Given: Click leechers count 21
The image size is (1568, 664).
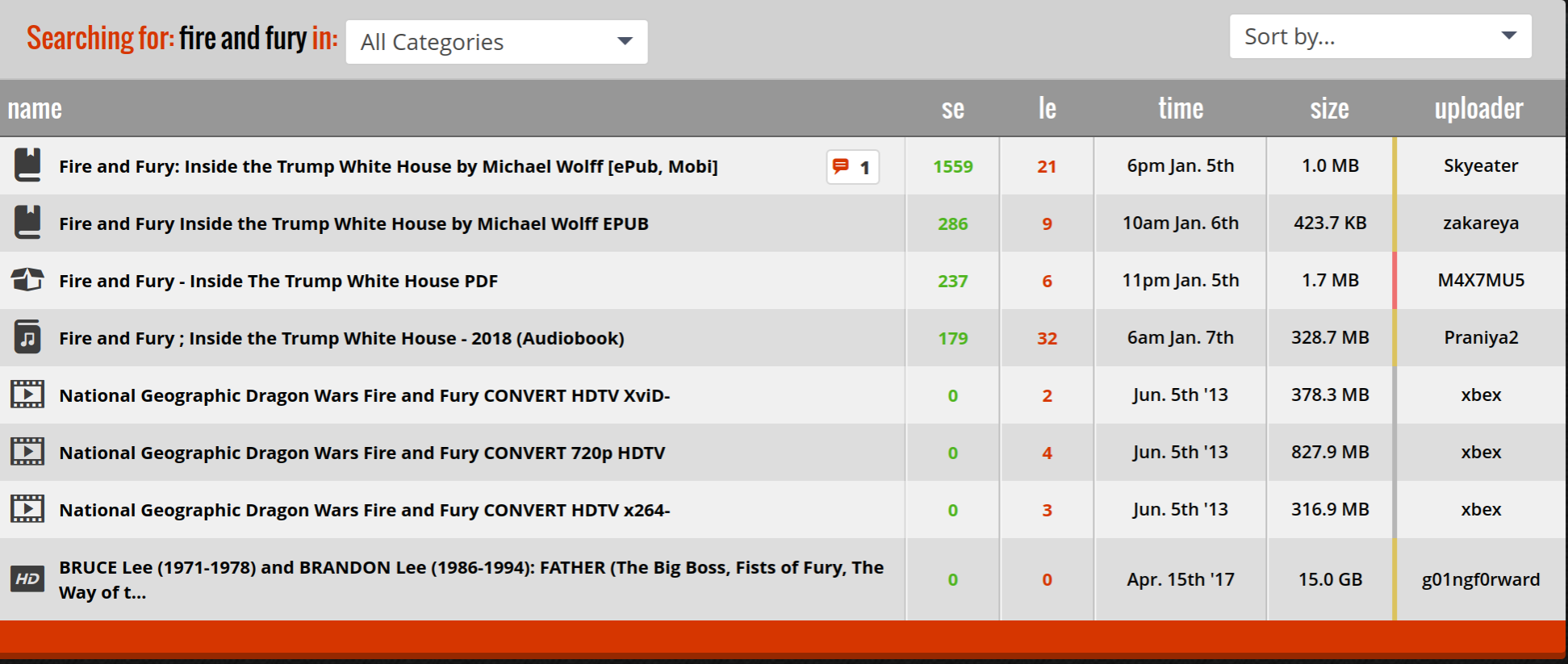Looking at the screenshot, I should (1047, 166).
